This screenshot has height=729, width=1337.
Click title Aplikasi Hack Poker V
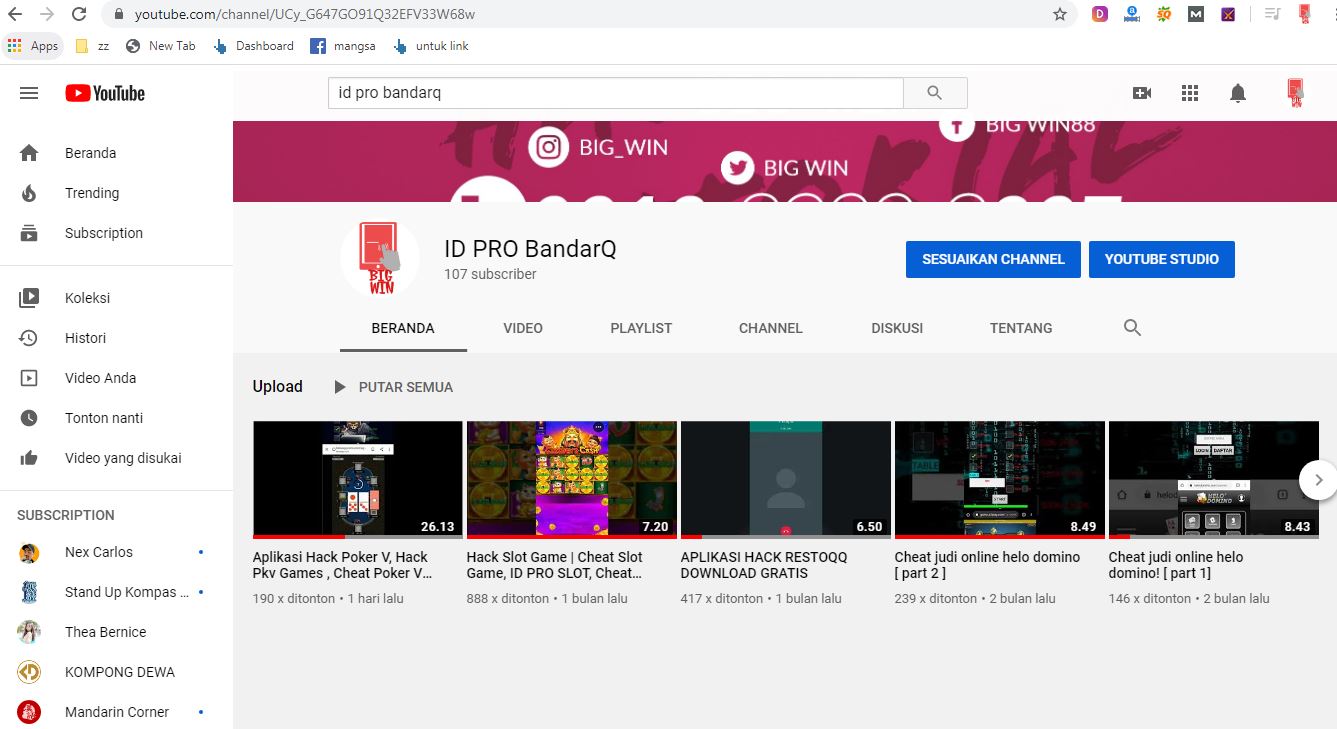342,565
